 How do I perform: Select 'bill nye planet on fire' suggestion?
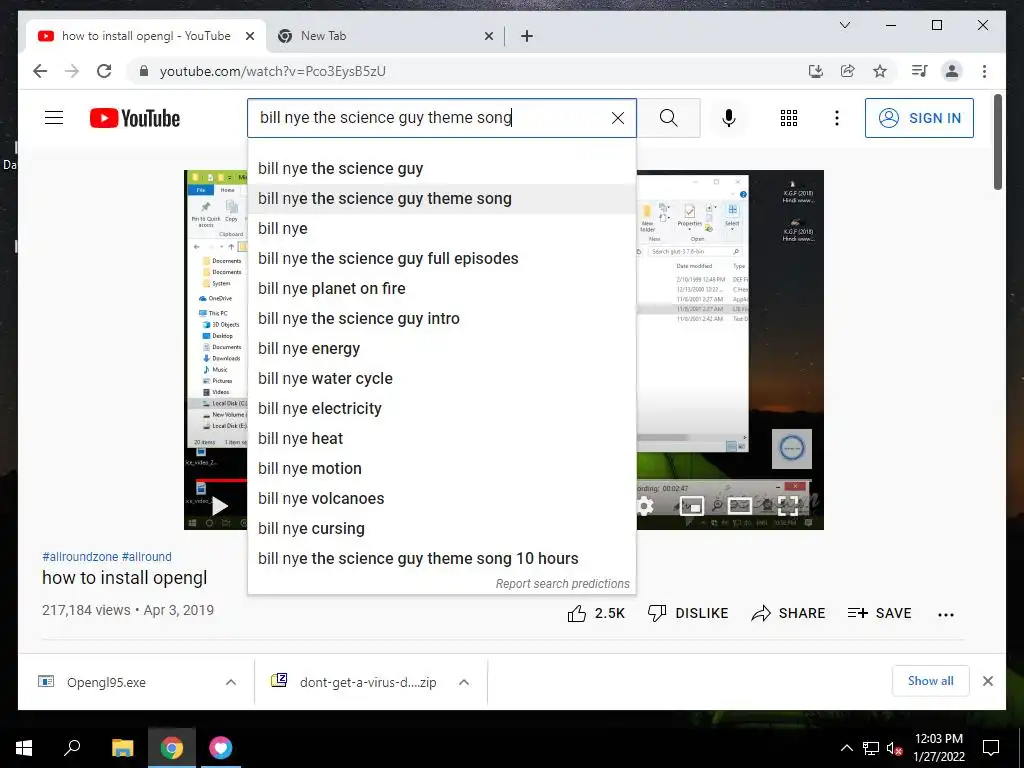(442, 289)
